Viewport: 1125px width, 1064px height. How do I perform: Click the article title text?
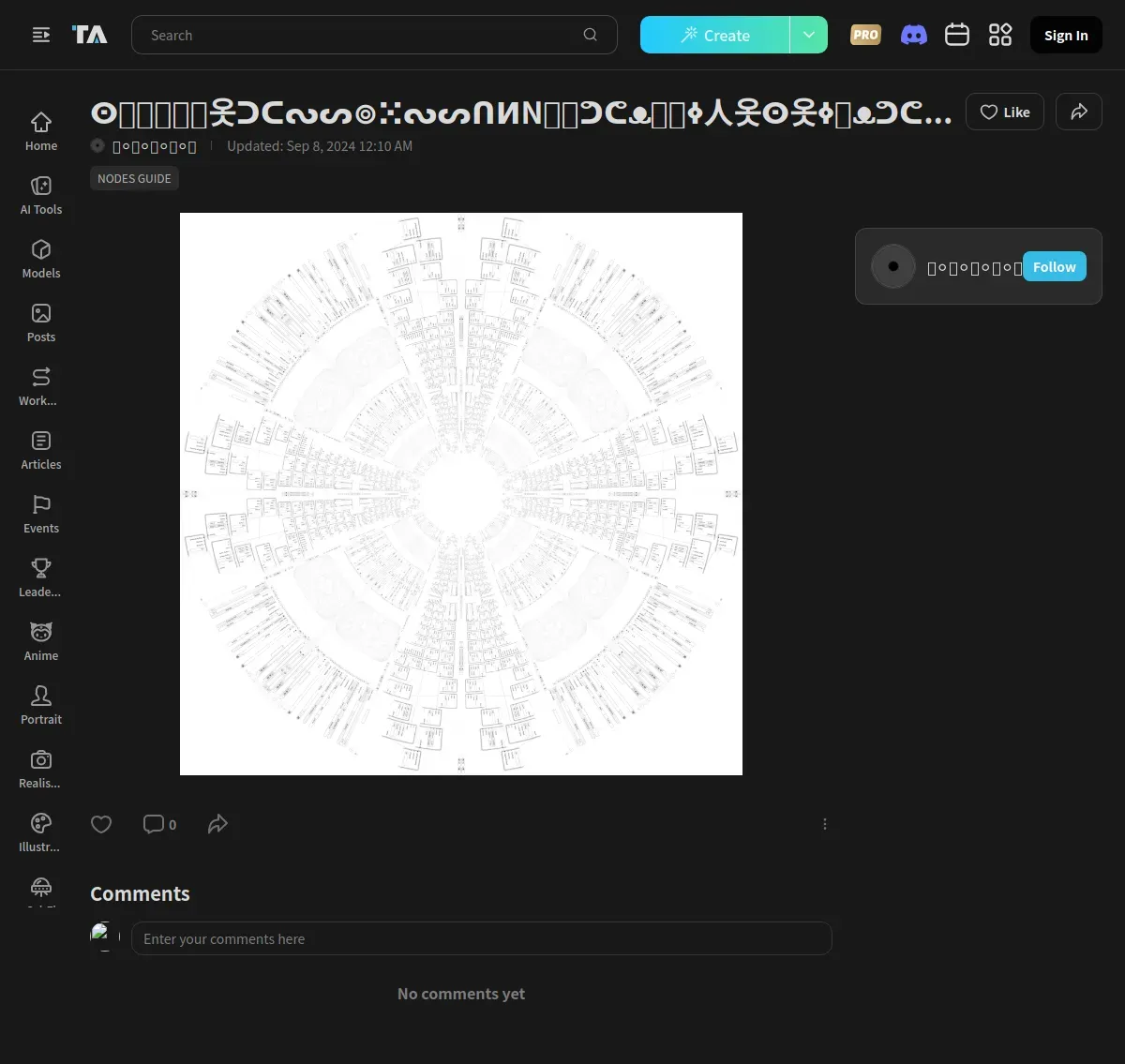pos(521,114)
